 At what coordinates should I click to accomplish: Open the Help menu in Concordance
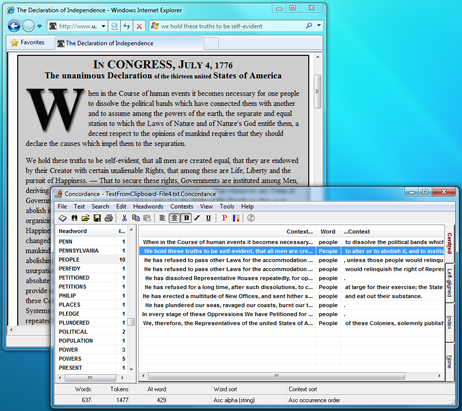click(x=247, y=206)
